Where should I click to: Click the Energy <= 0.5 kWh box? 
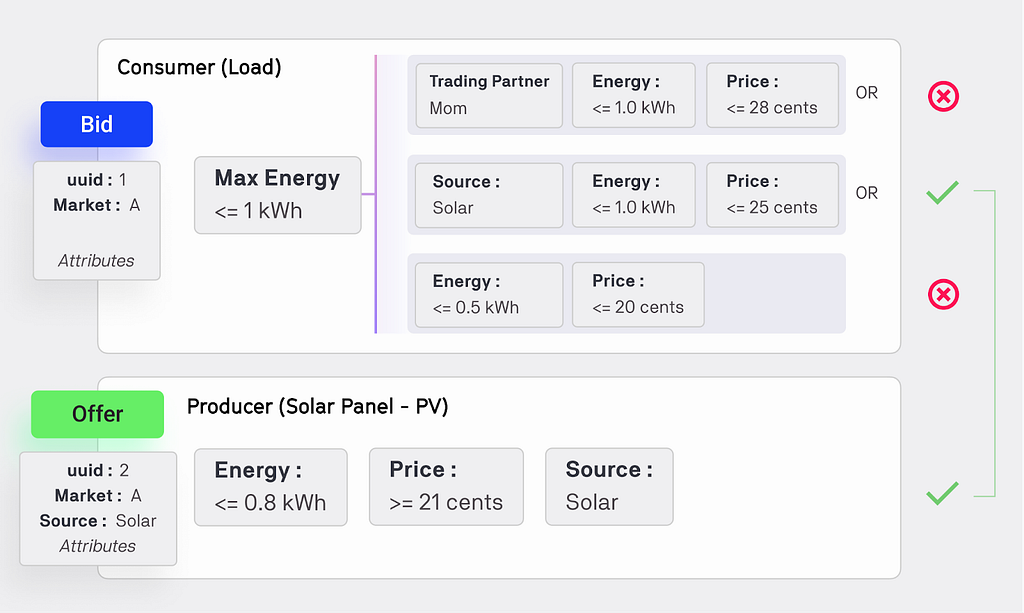click(489, 295)
